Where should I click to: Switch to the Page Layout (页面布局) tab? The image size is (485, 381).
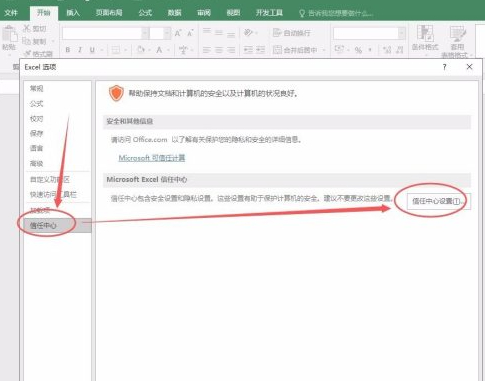tap(109, 13)
